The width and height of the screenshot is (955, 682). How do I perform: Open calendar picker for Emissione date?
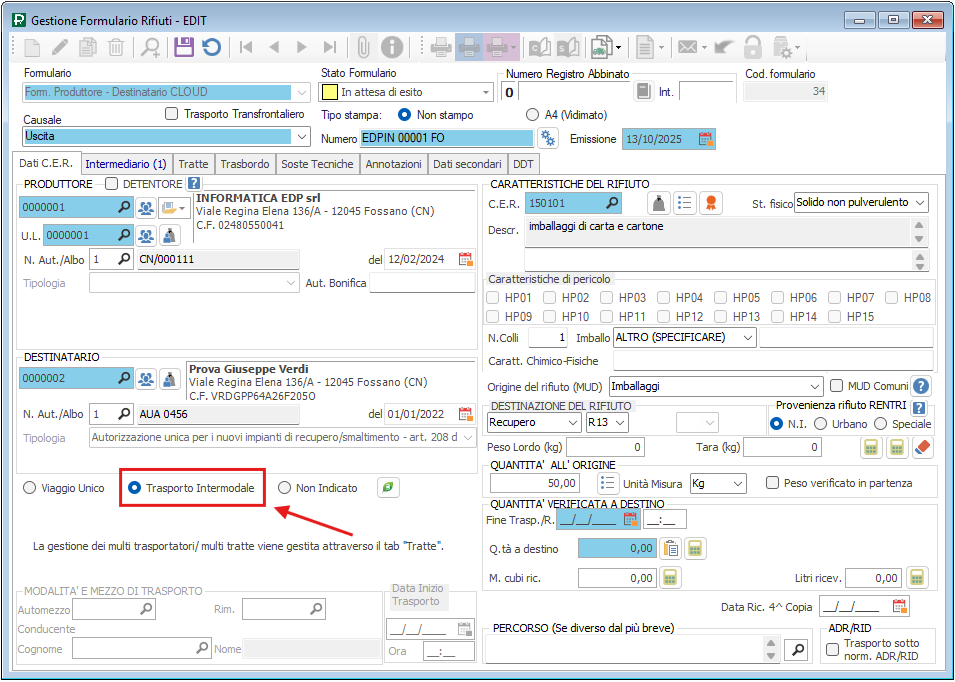click(706, 138)
